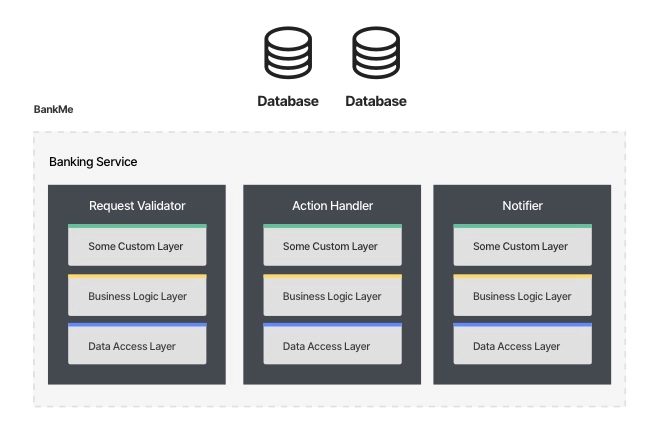Click Business Logic Layer in Action Handler

click(x=333, y=295)
